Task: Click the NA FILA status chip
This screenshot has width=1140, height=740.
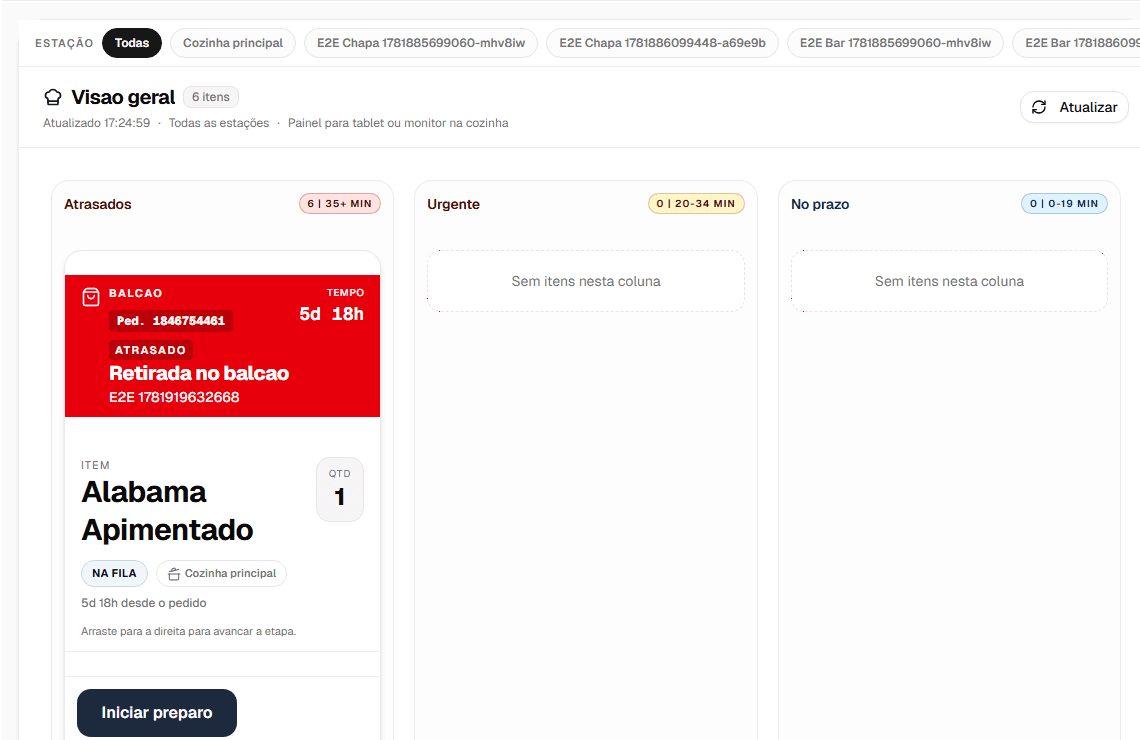Action: tap(114, 574)
